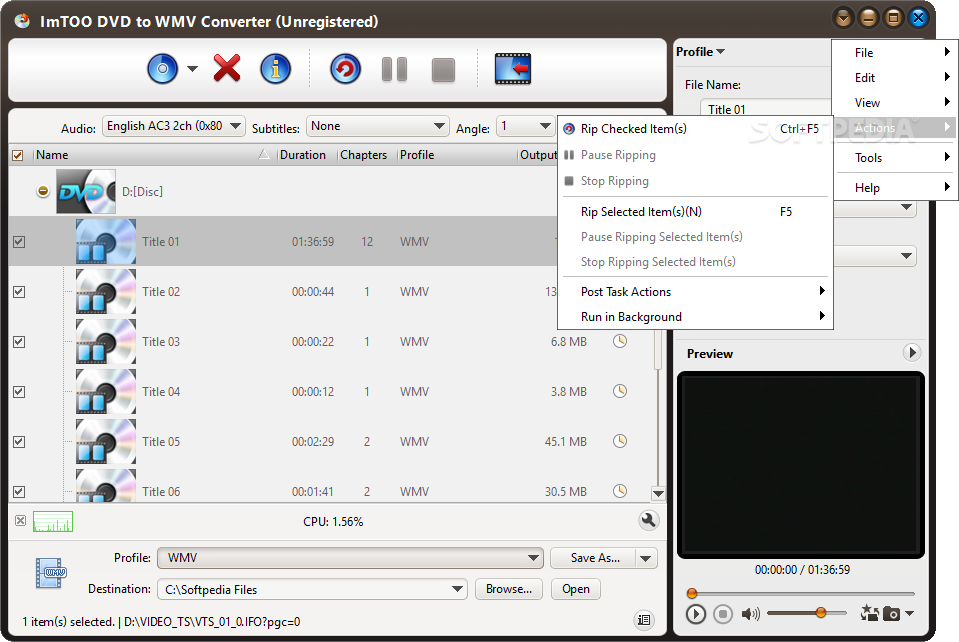Uncheck the Title 06 checkbox
The image size is (959, 642).
click(x=19, y=491)
